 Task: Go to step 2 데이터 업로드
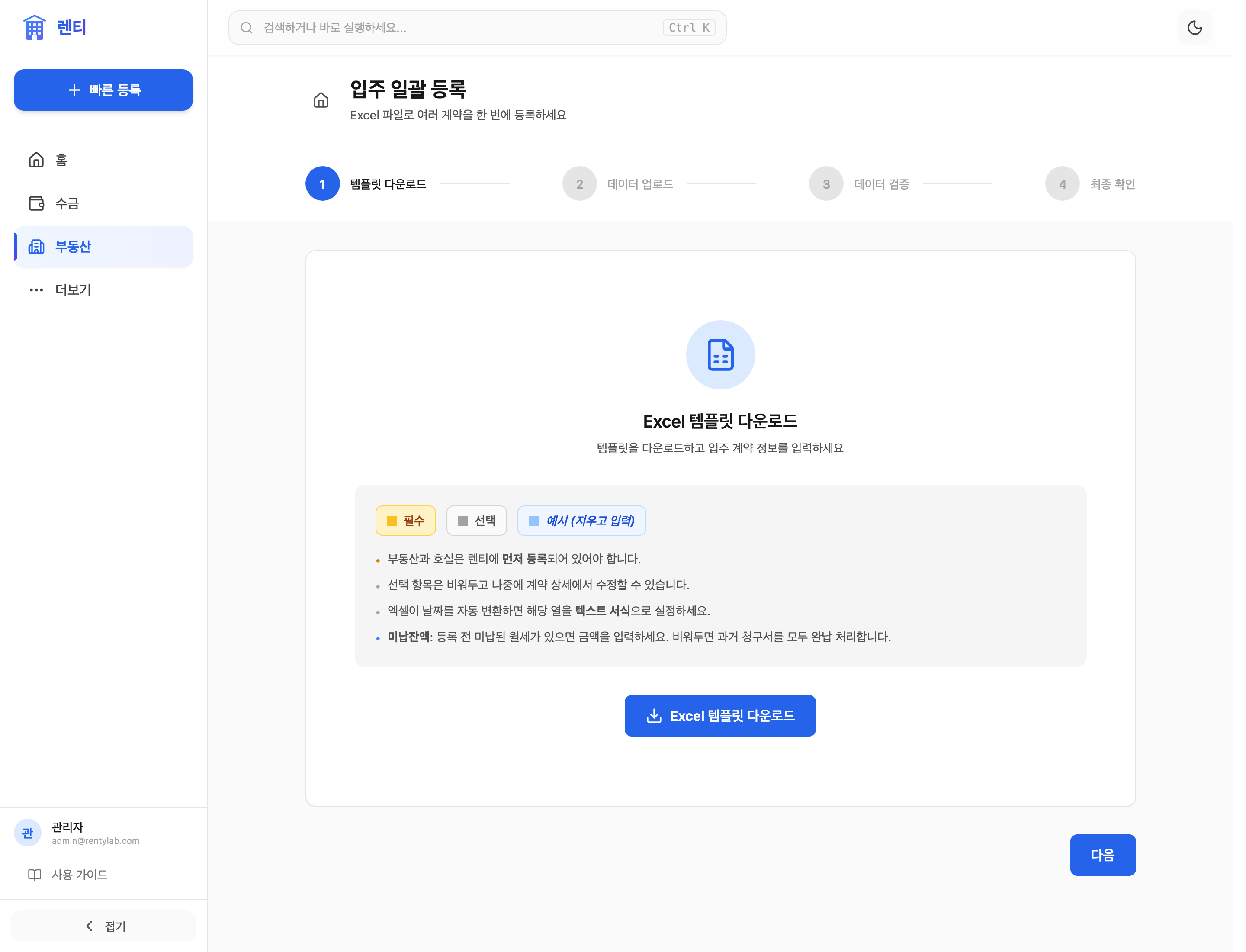tap(618, 183)
